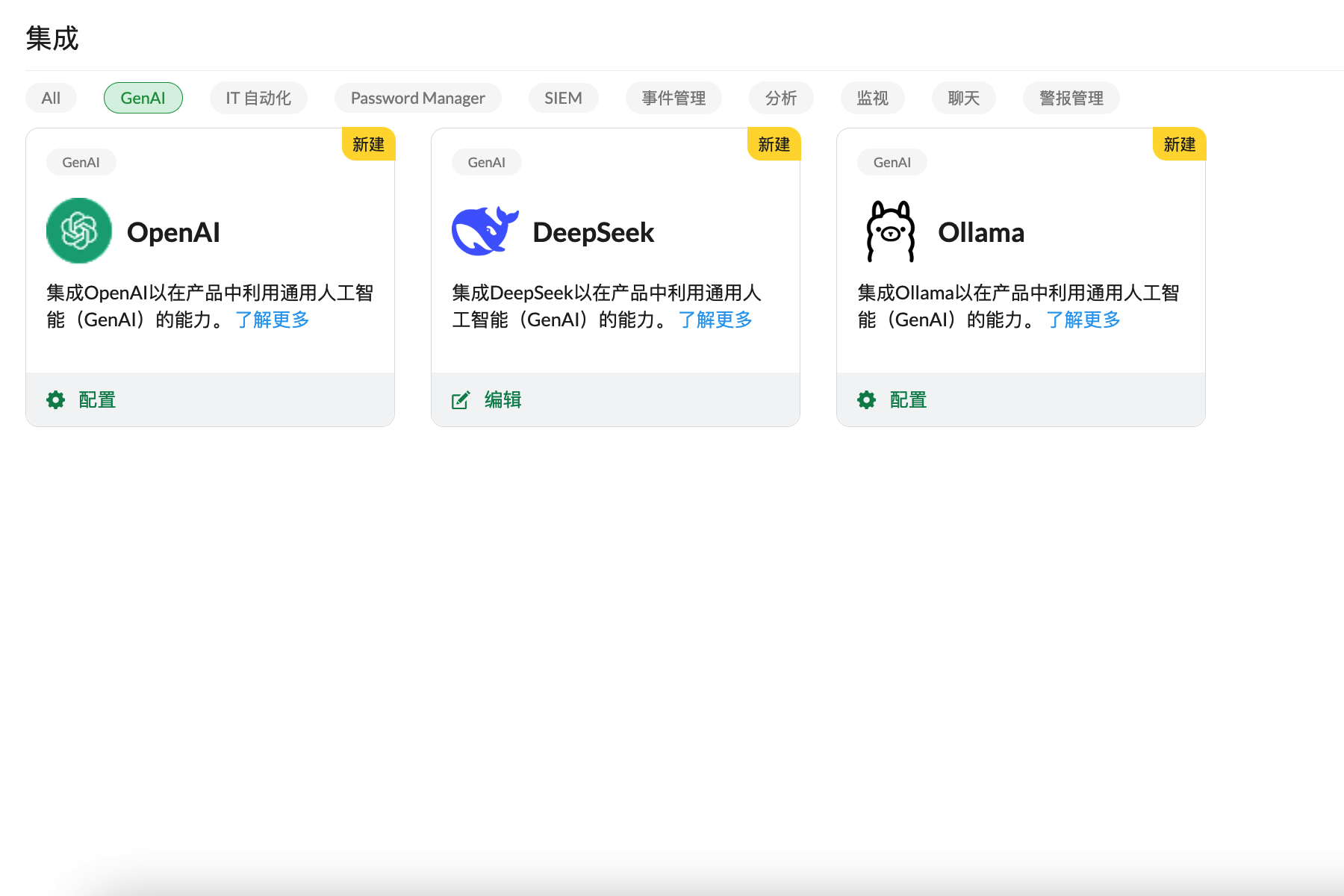Click the 集成DeepSeek description text
The width and height of the screenshot is (1344, 896).
(607, 306)
